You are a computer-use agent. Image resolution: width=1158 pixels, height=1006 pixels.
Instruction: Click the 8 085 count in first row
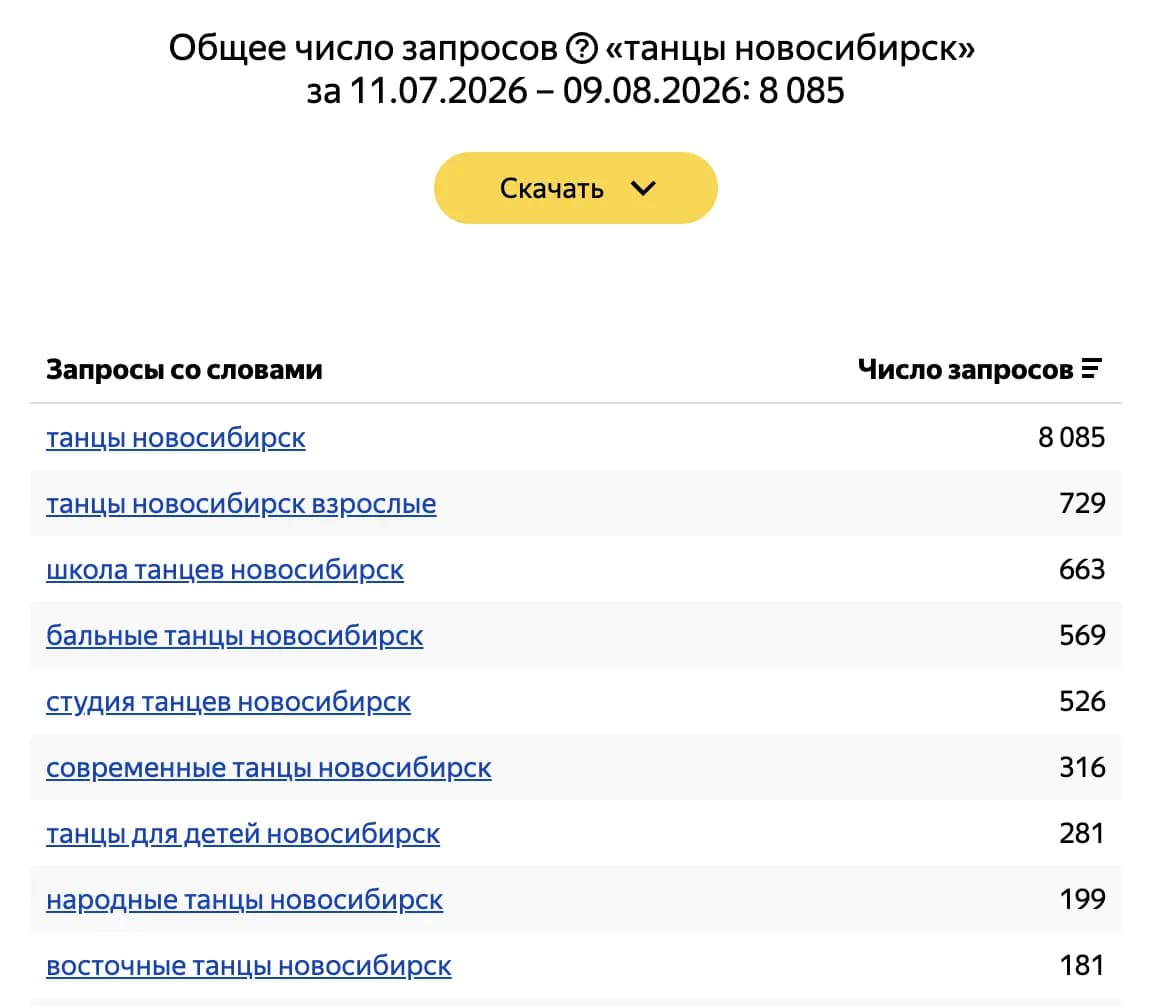coord(1072,437)
